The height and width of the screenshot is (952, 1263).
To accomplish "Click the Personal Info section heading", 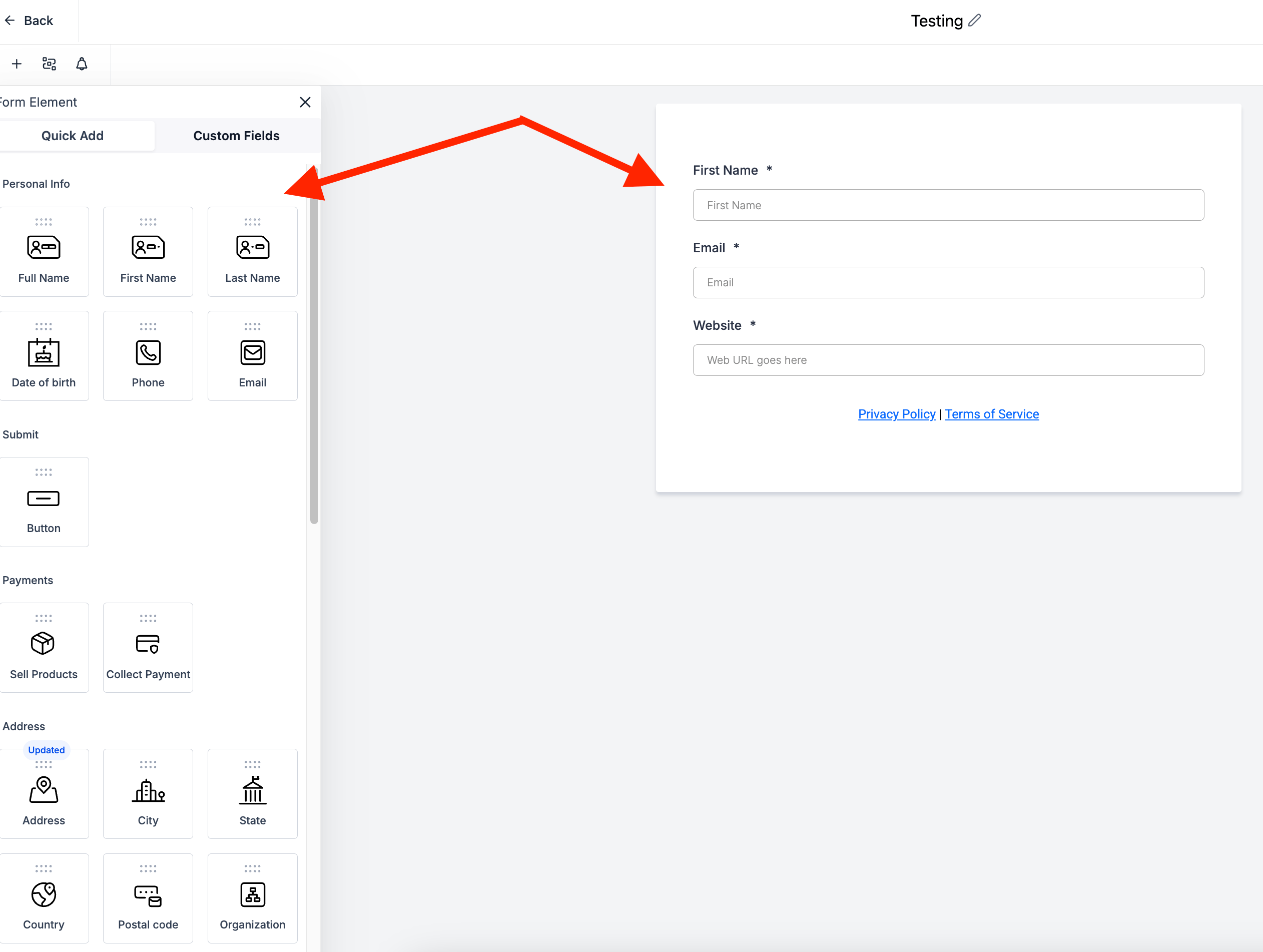I will [36, 184].
